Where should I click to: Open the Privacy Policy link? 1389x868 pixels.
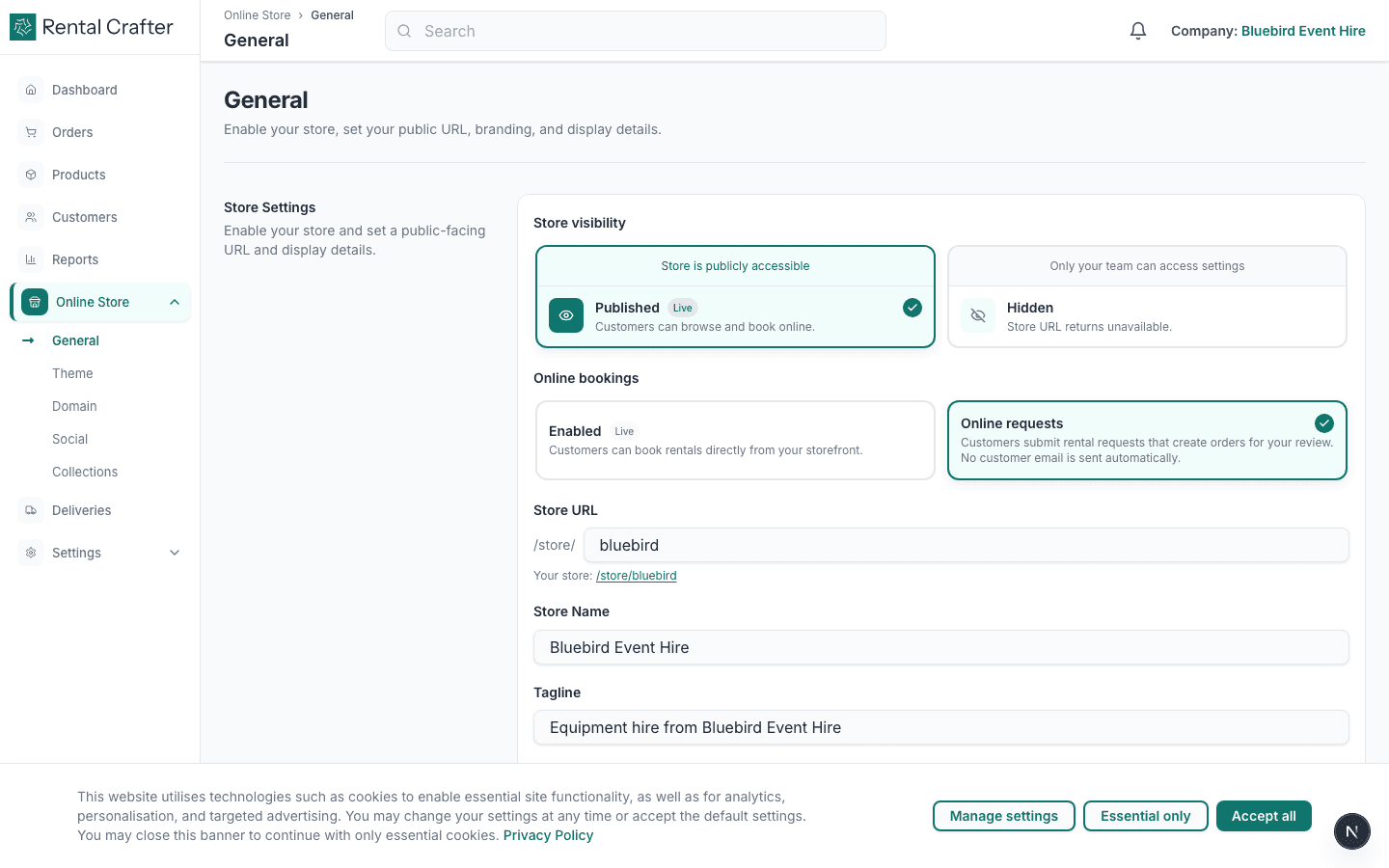click(x=548, y=835)
